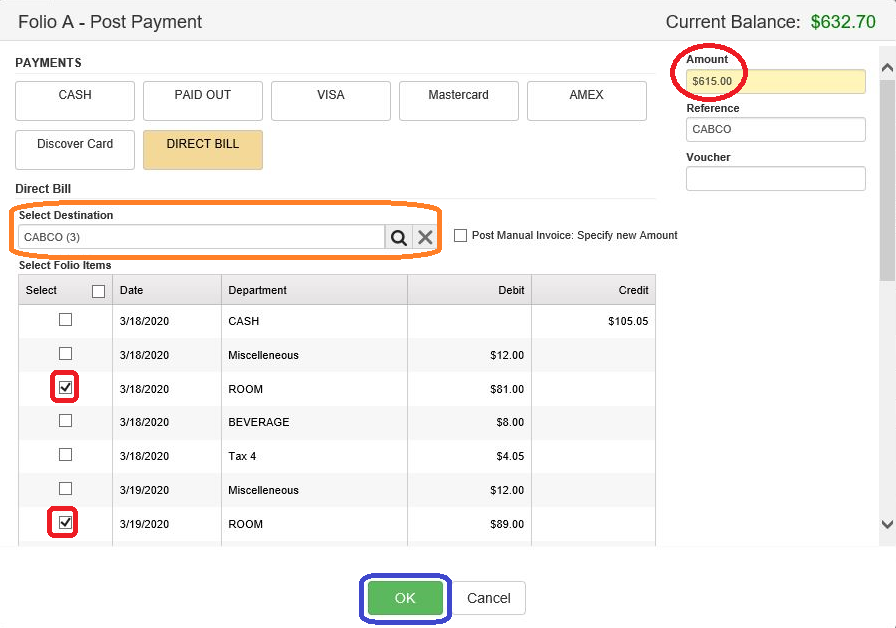Enable Post Manual Invoice: Specify new Amount

[460, 235]
